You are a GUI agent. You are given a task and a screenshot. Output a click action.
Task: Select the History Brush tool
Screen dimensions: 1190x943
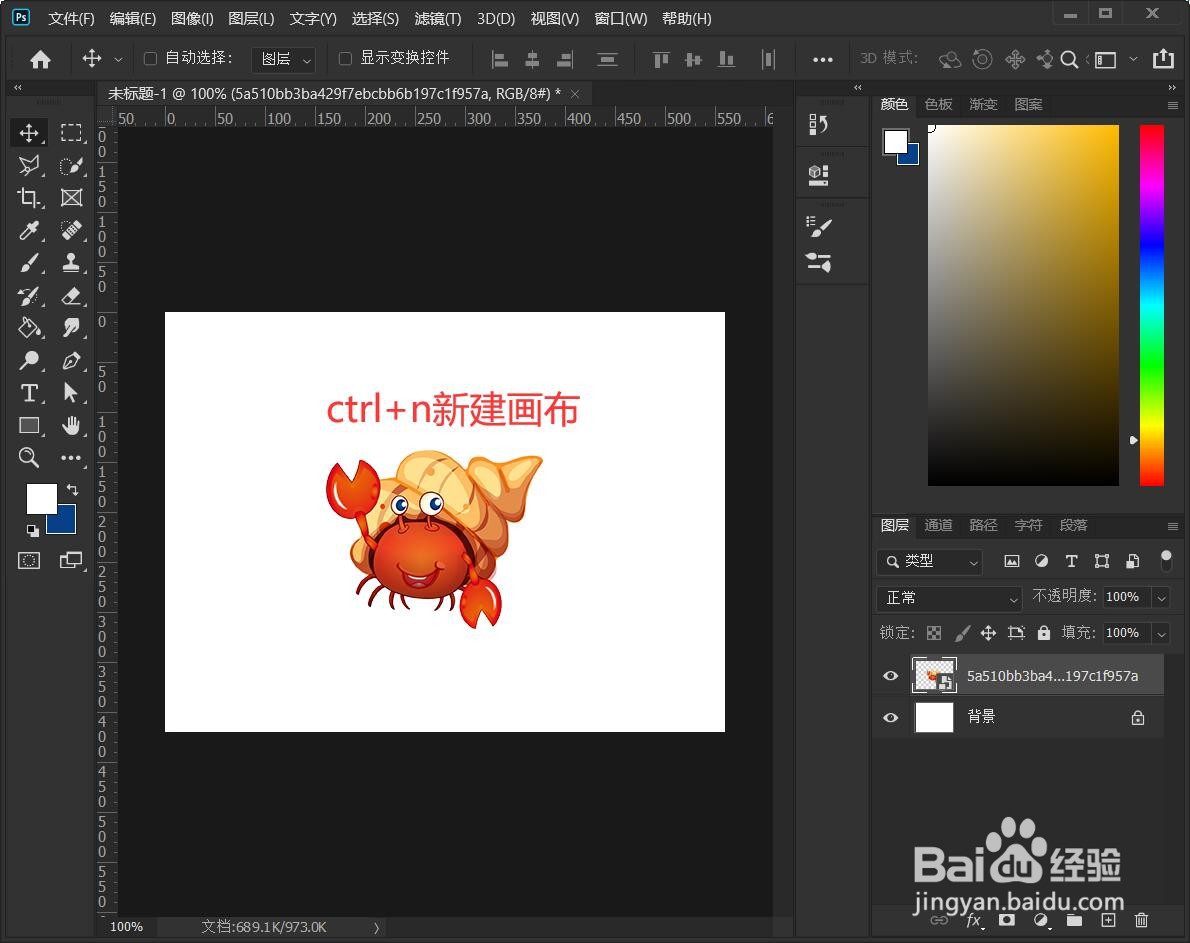[29, 295]
